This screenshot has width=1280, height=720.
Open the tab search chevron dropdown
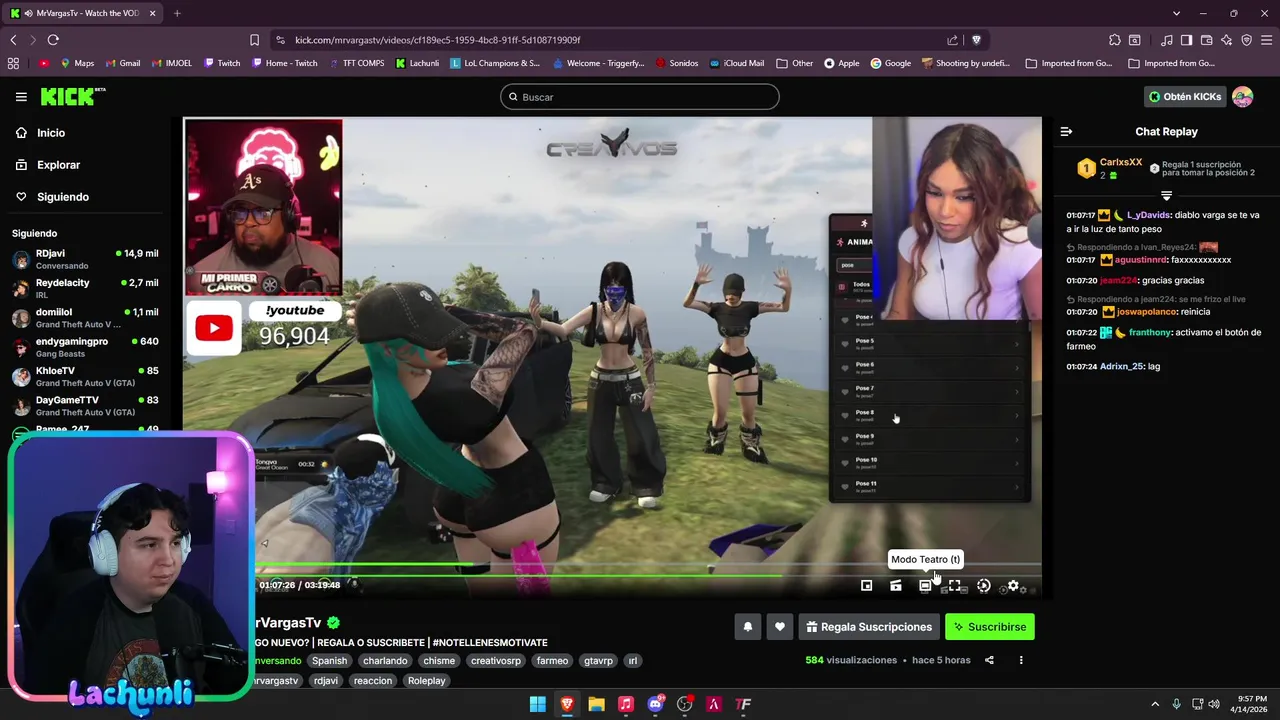[1176, 13]
